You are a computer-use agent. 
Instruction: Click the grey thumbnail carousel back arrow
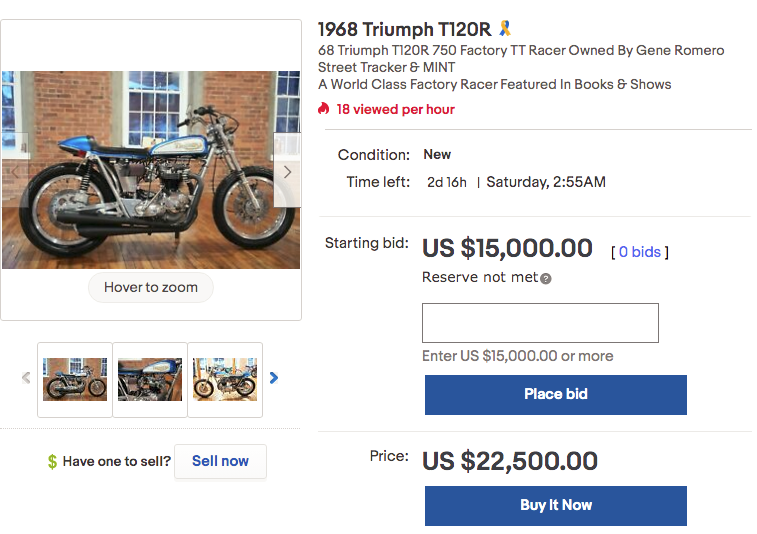(x=26, y=378)
